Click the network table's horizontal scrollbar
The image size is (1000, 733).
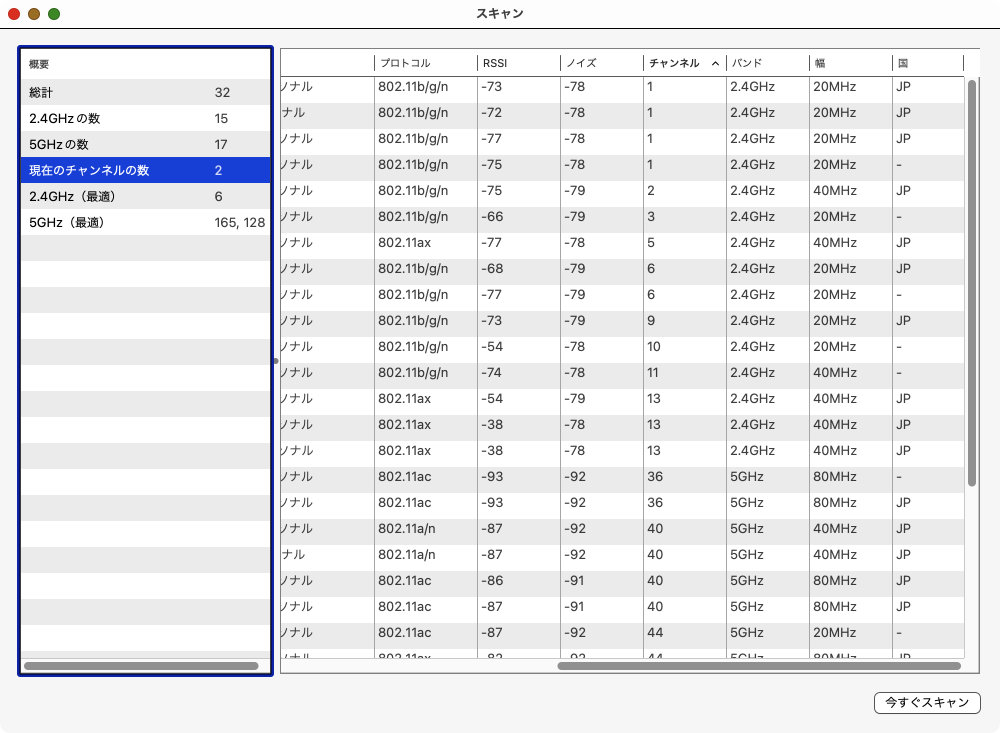(x=759, y=666)
